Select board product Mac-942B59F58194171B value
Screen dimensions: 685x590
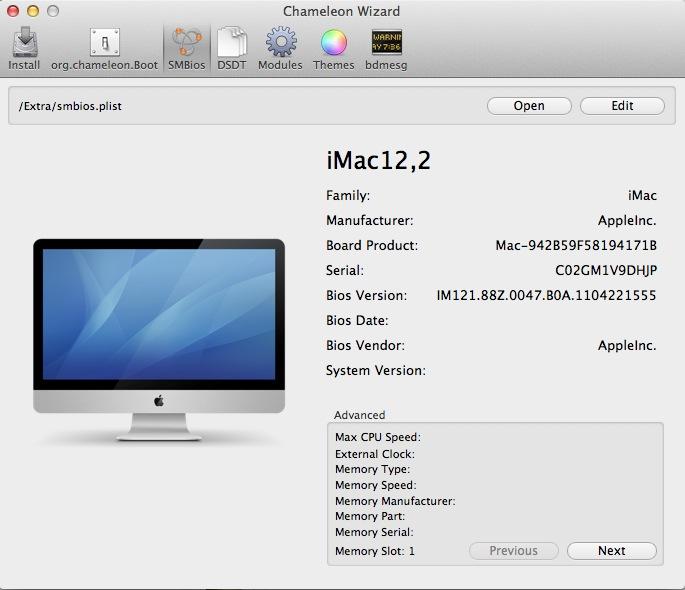(576, 245)
